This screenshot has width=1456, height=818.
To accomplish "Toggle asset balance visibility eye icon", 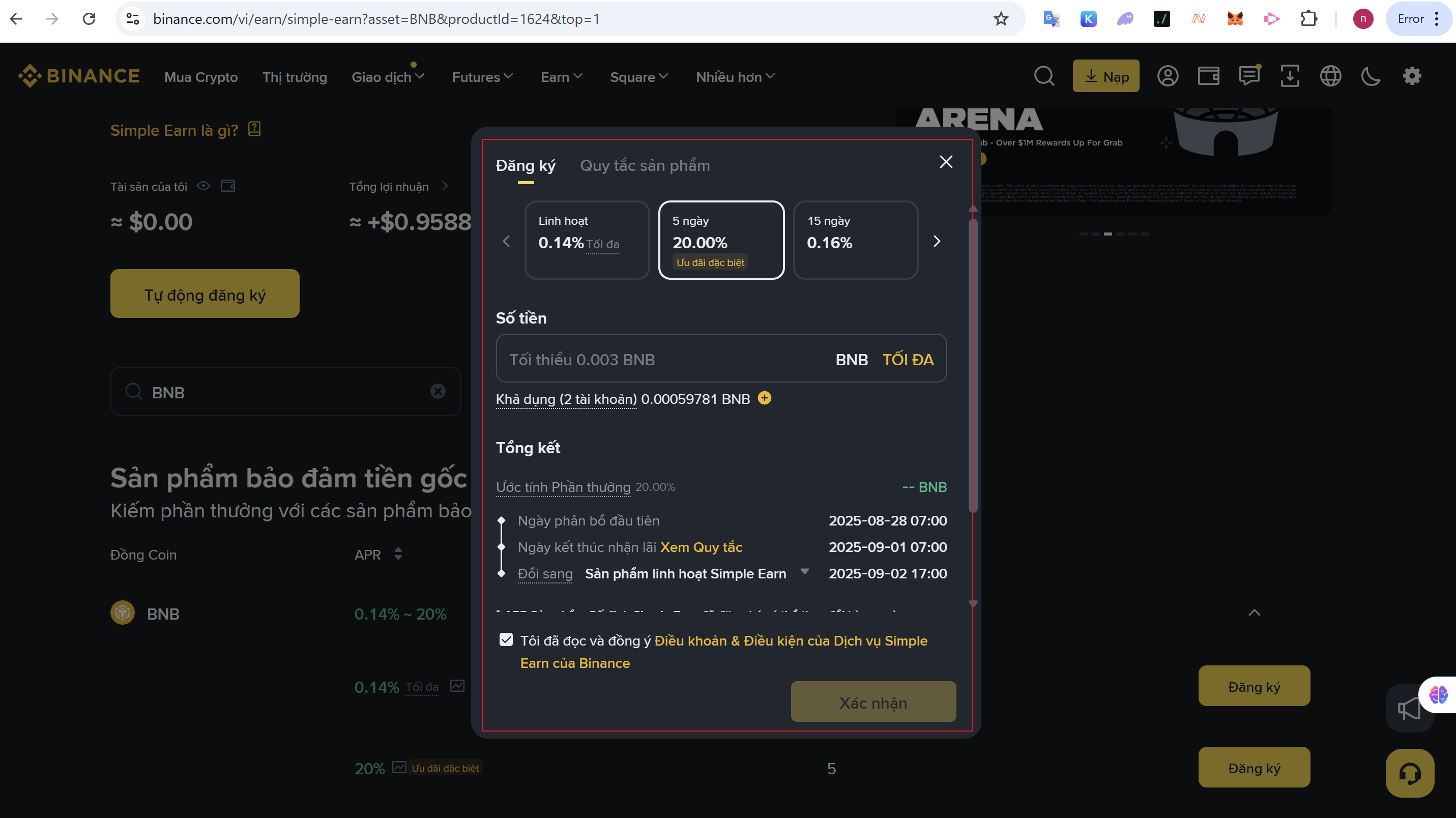I will (x=203, y=186).
